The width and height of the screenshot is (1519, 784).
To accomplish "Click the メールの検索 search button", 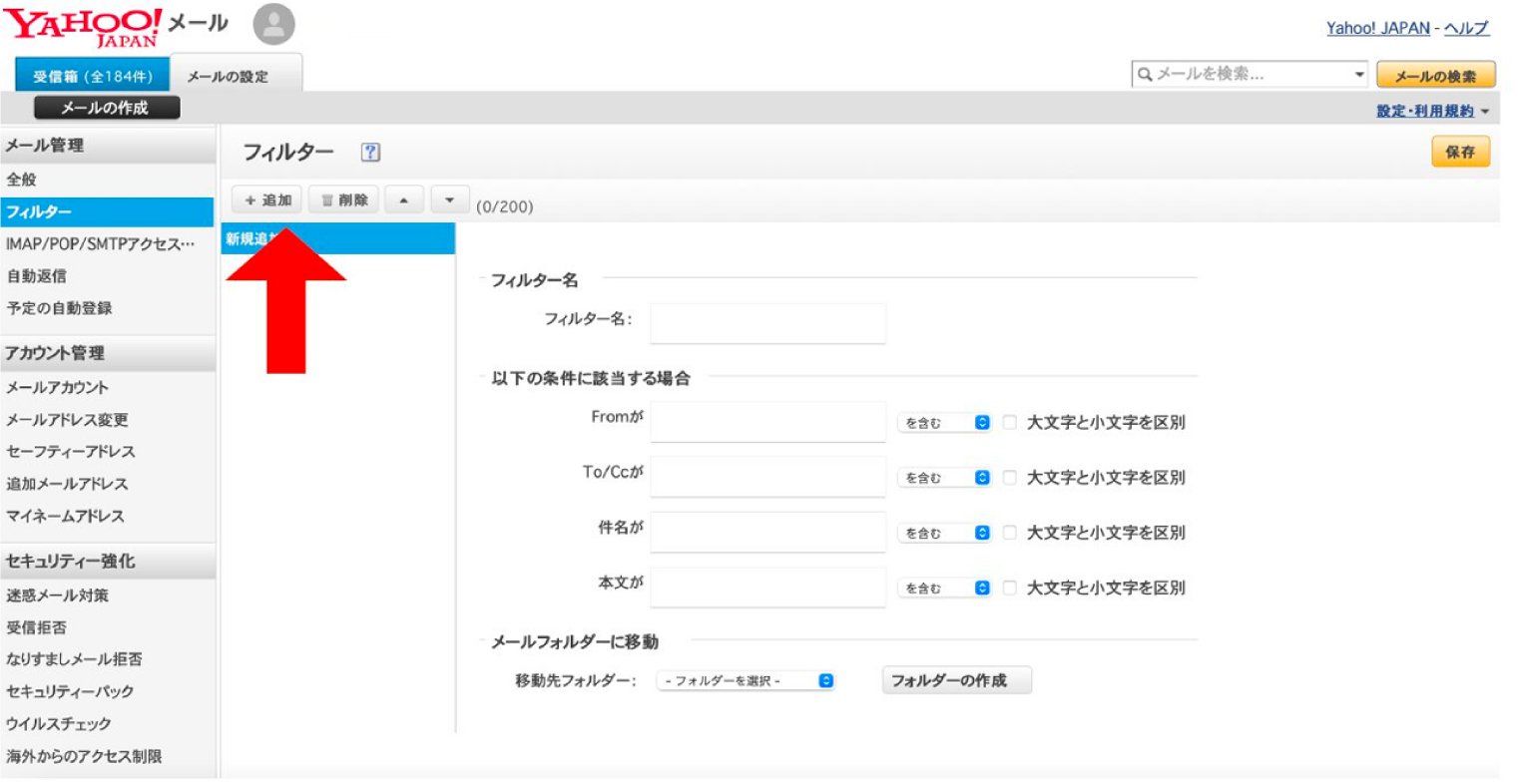I will [1435, 76].
